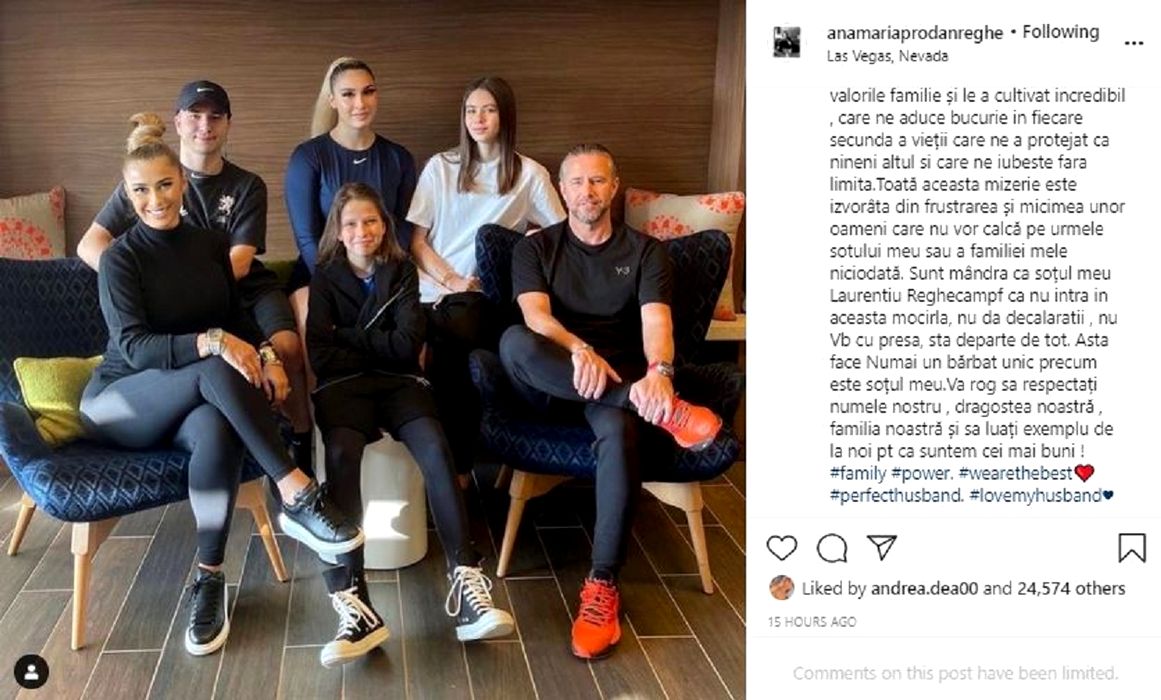Open post permalink via 15 HOURS AGO

coord(812,622)
